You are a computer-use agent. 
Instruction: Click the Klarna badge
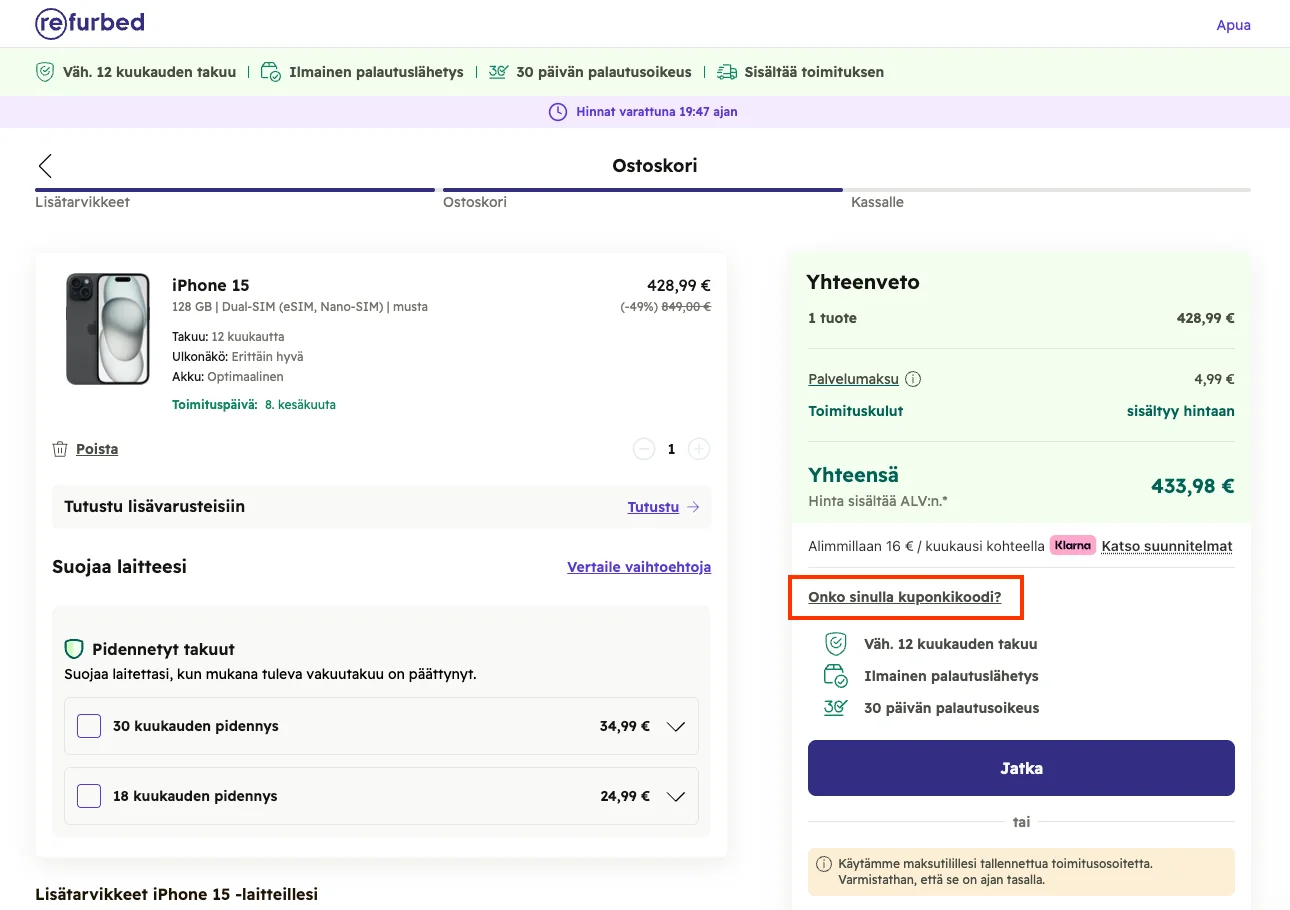coord(1073,546)
